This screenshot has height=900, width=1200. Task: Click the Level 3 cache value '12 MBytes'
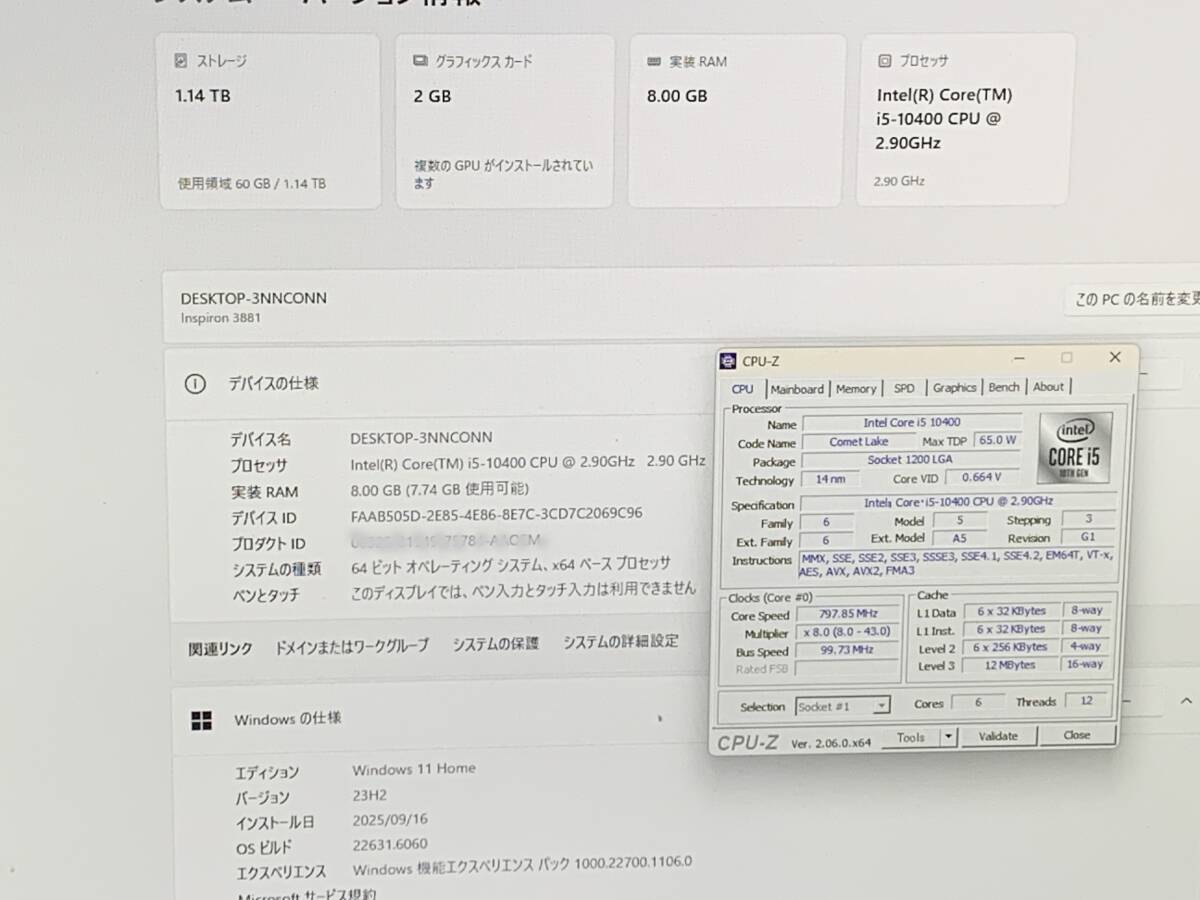tap(1010, 665)
